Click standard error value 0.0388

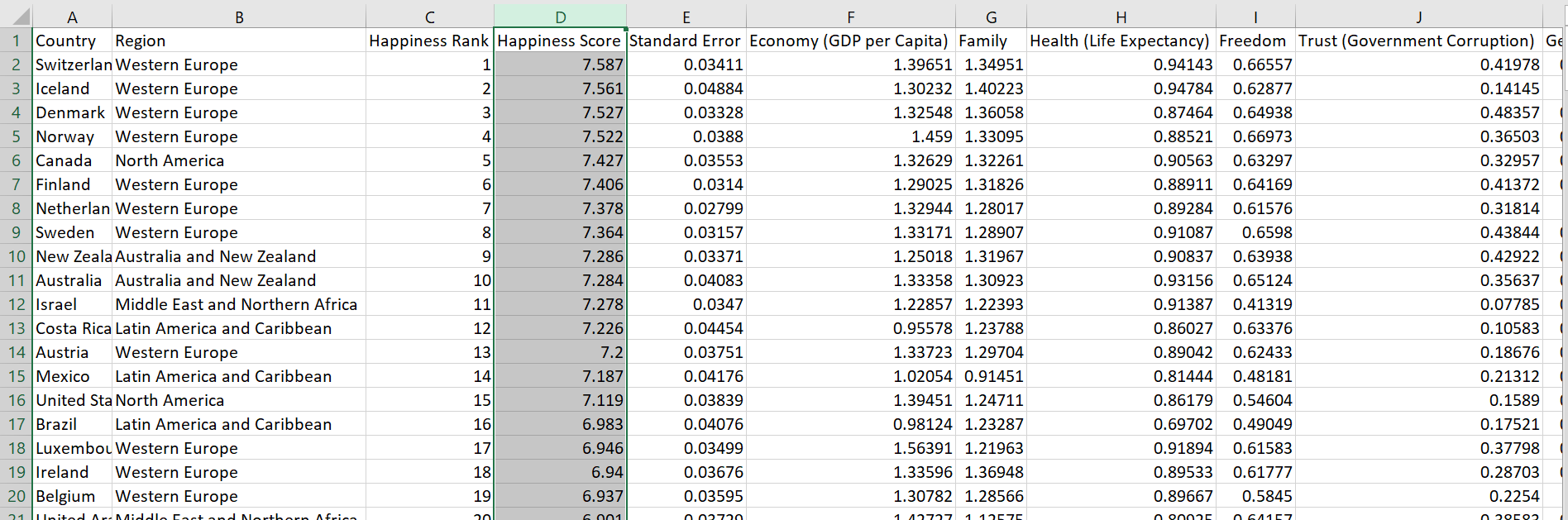pyautogui.click(x=686, y=136)
